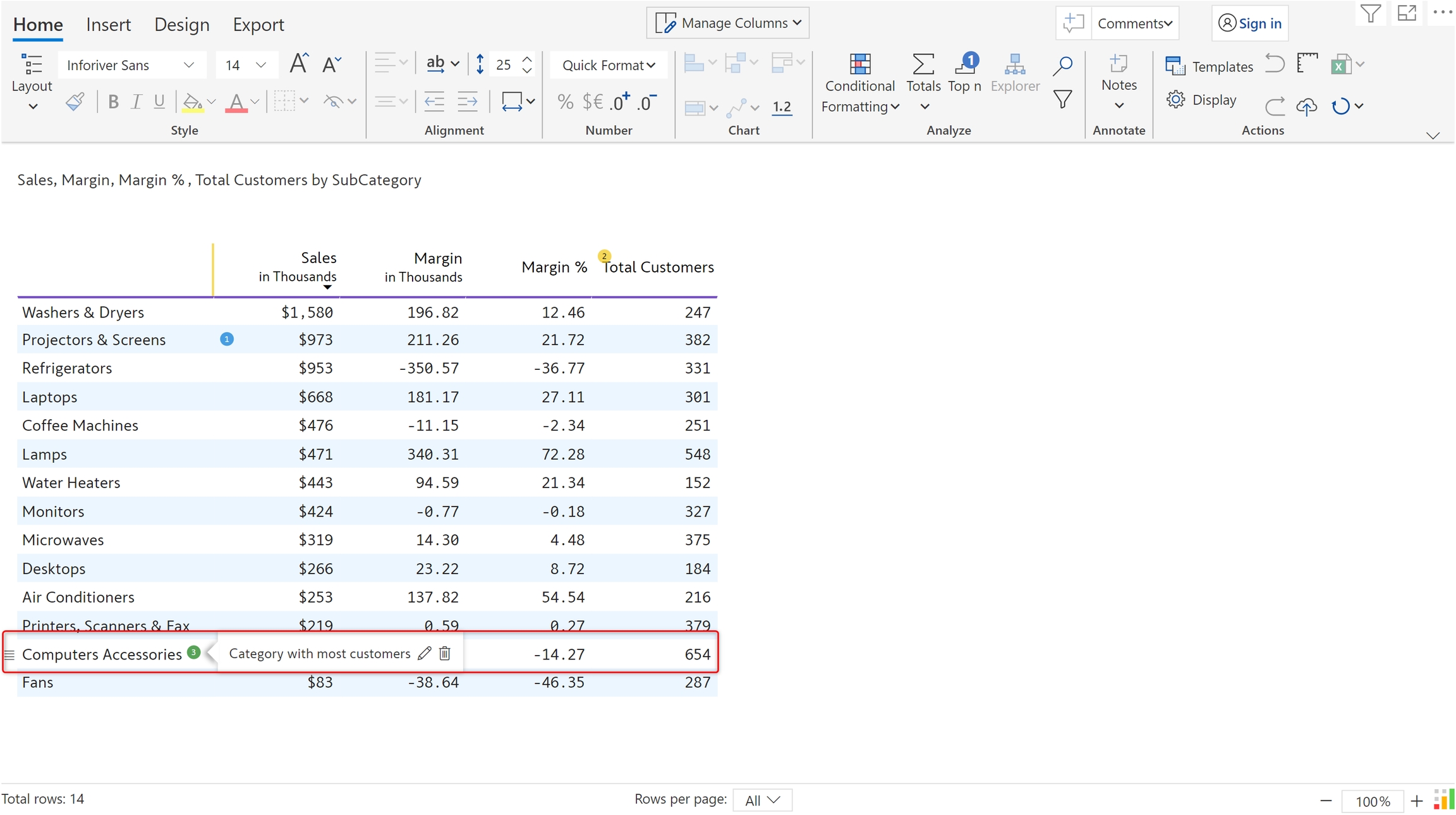Click the search magnifier icon
This screenshot has width=1456, height=815.
click(1063, 65)
